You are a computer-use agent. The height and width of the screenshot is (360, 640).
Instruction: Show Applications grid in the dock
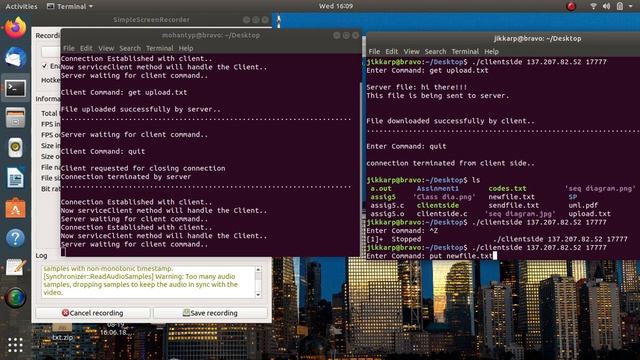[x=15, y=345]
